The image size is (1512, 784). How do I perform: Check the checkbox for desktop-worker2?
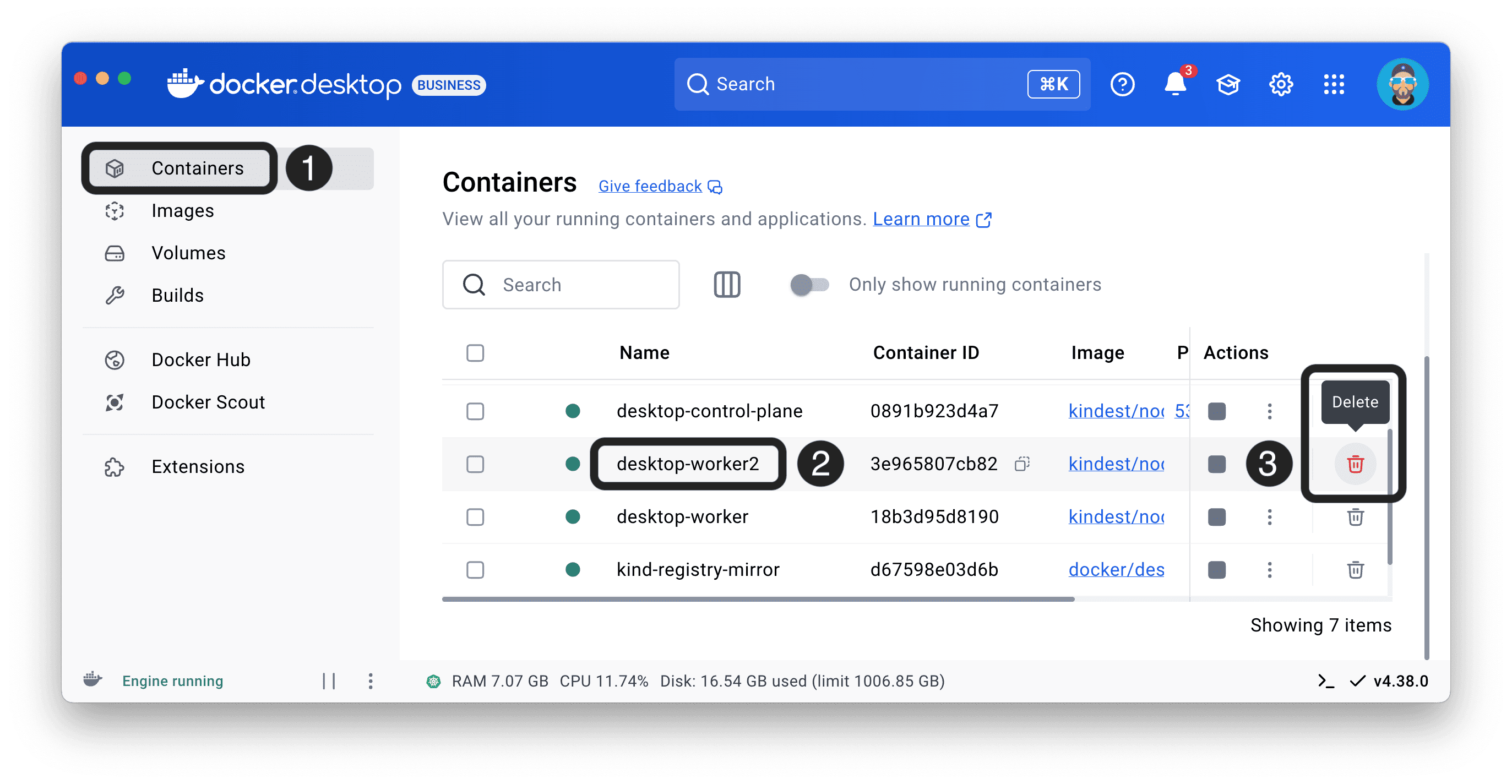click(475, 464)
